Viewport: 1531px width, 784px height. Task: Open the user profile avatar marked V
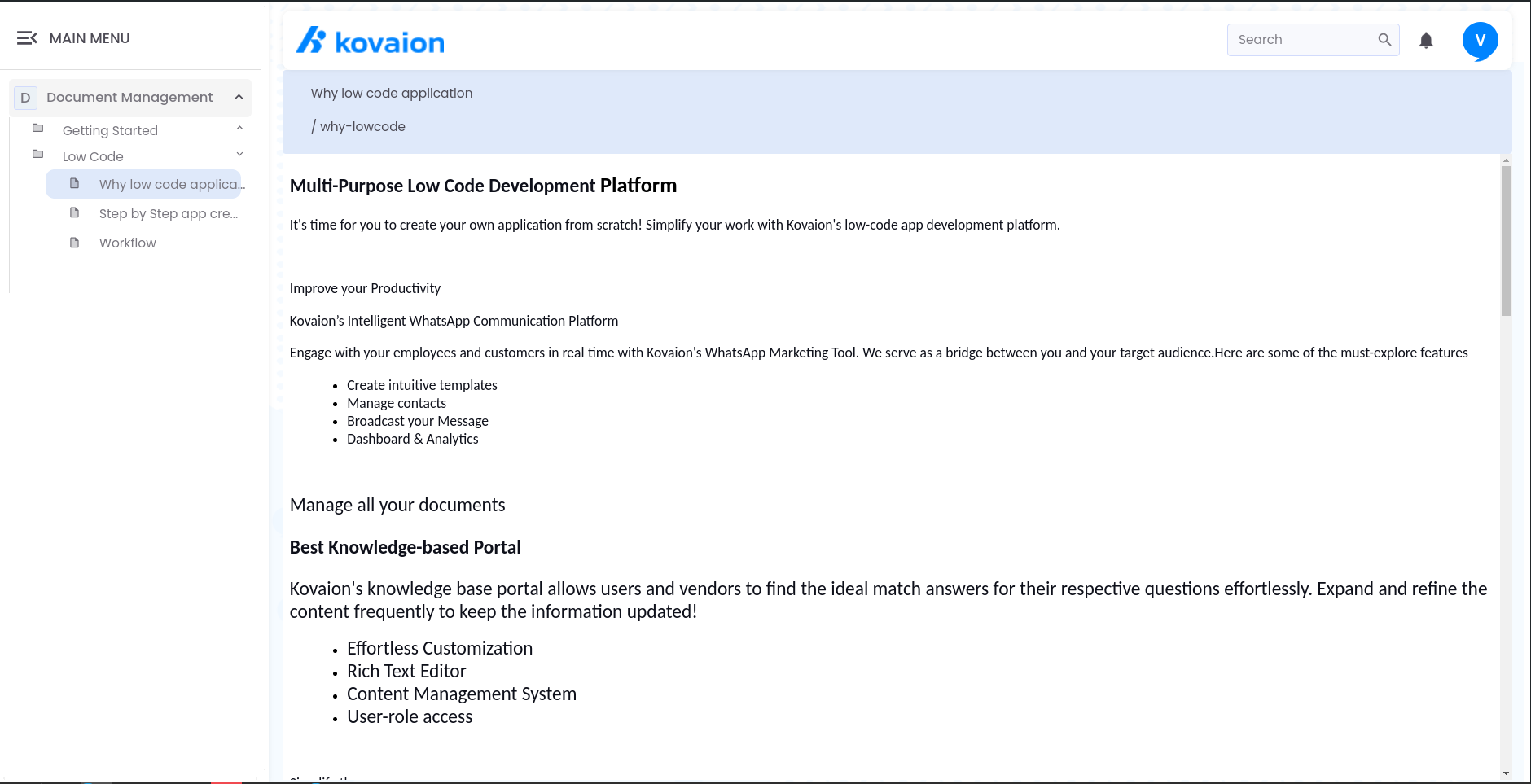[x=1480, y=40]
